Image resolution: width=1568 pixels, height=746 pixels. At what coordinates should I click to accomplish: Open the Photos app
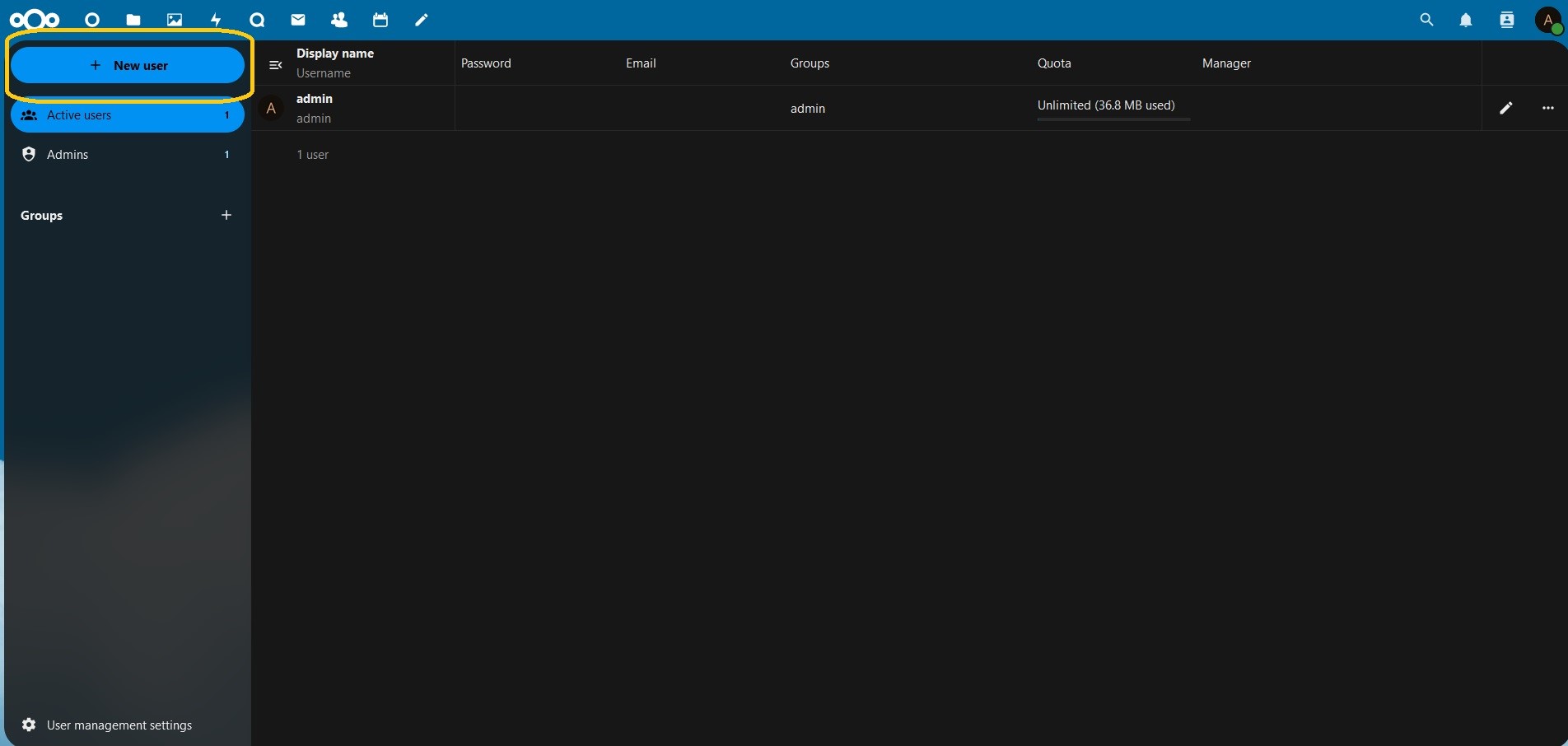(175, 20)
